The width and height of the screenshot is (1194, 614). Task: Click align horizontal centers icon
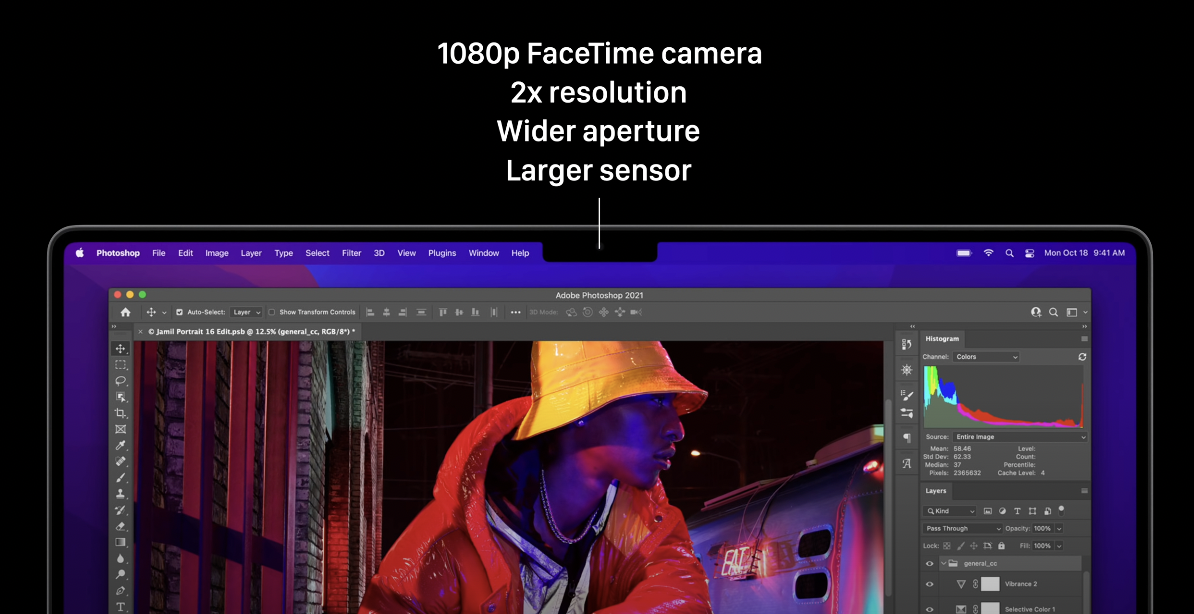387,312
